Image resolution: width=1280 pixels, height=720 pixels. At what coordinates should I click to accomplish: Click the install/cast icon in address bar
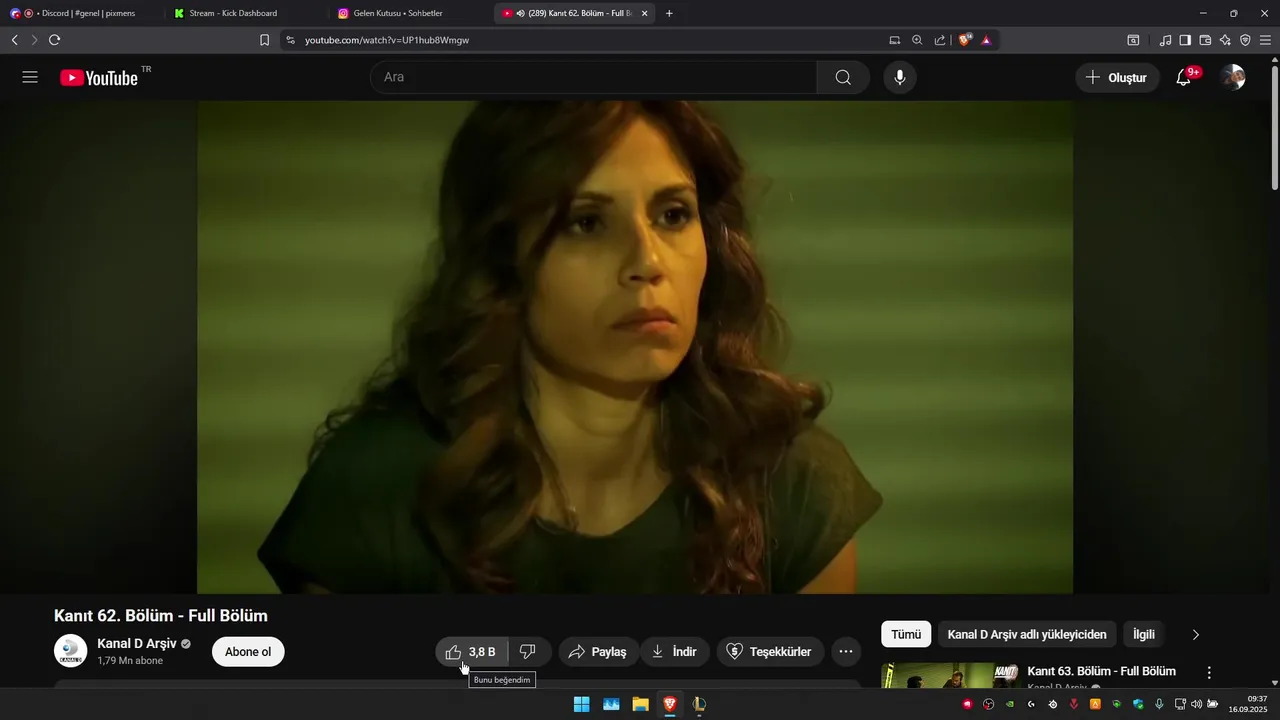click(x=895, y=40)
